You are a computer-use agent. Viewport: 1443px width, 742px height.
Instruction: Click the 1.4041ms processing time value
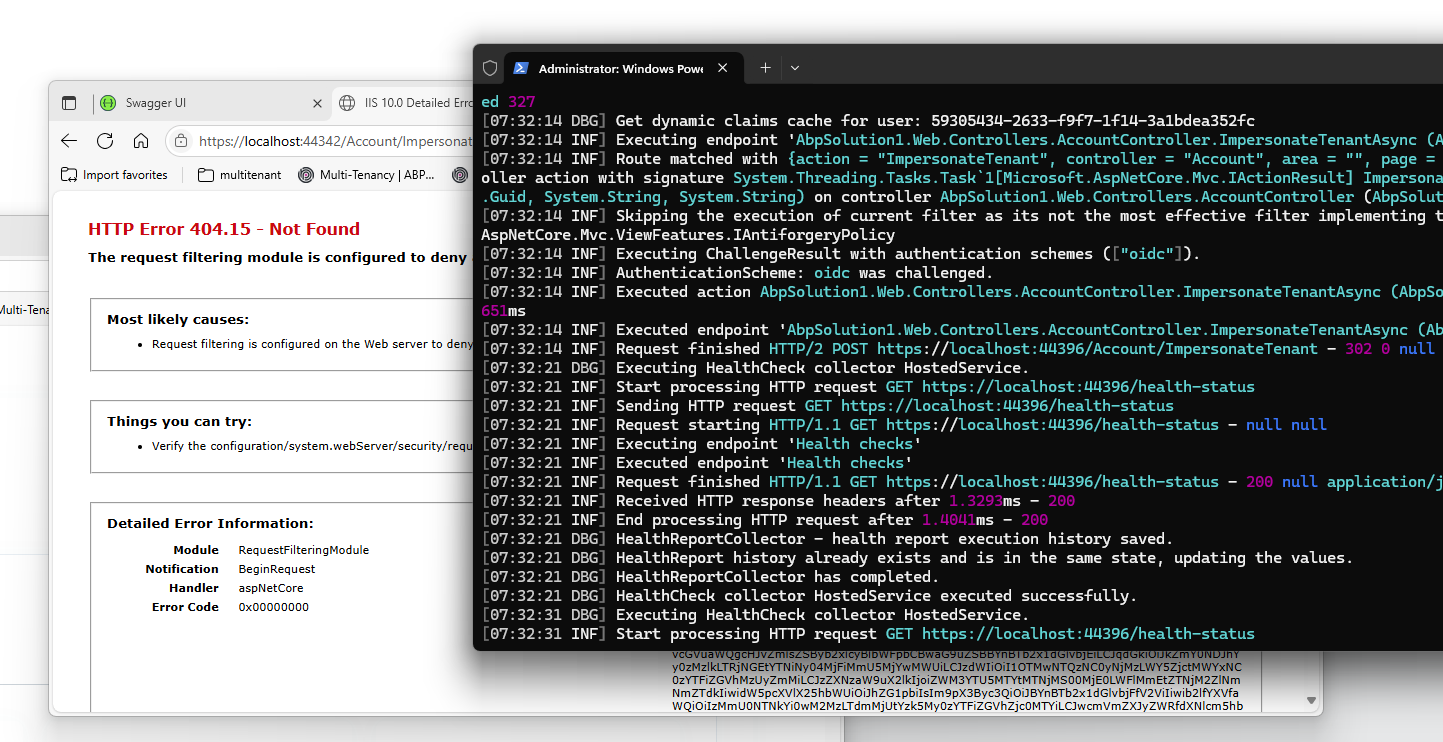click(955, 520)
